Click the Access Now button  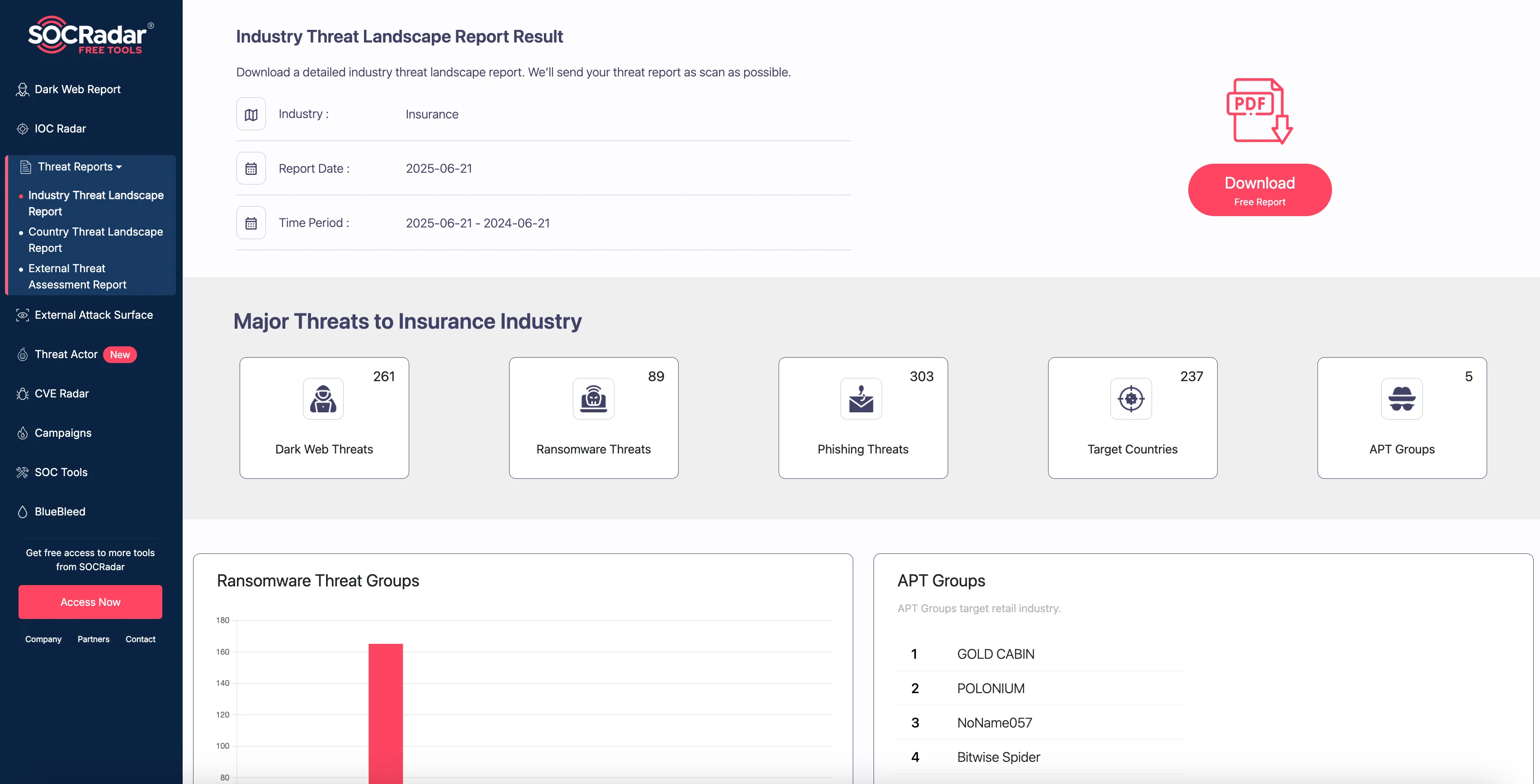click(90, 602)
